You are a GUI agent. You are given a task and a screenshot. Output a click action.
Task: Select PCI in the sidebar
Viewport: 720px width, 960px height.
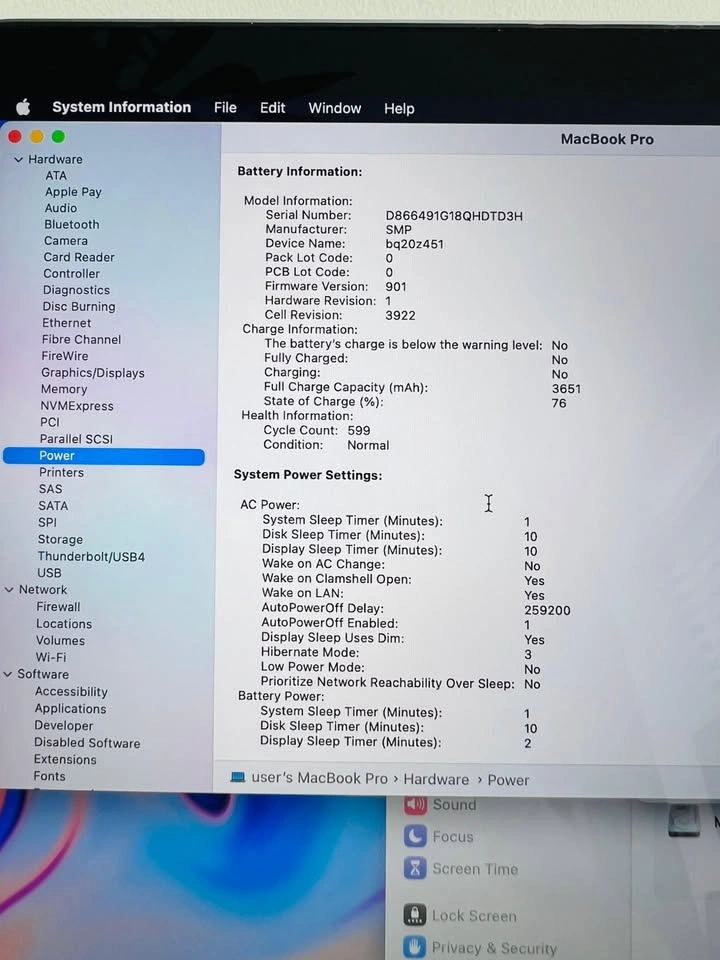[x=50, y=422]
